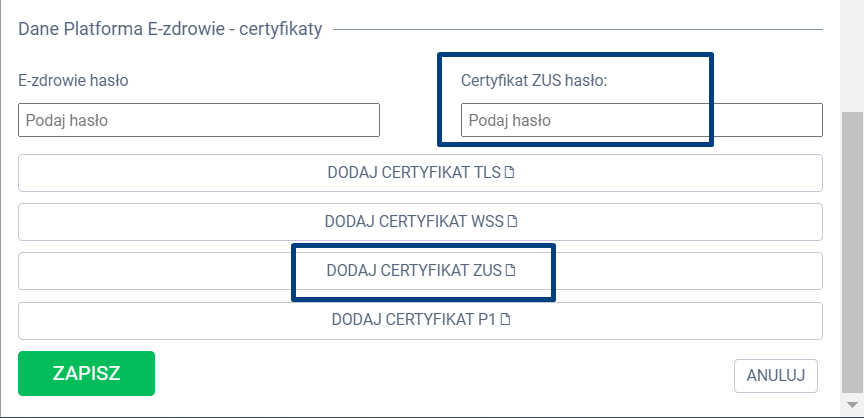Image resolution: width=864 pixels, height=418 pixels.
Task: Click the vertical scrollbar thumb
Action: [x=853, y=250]
